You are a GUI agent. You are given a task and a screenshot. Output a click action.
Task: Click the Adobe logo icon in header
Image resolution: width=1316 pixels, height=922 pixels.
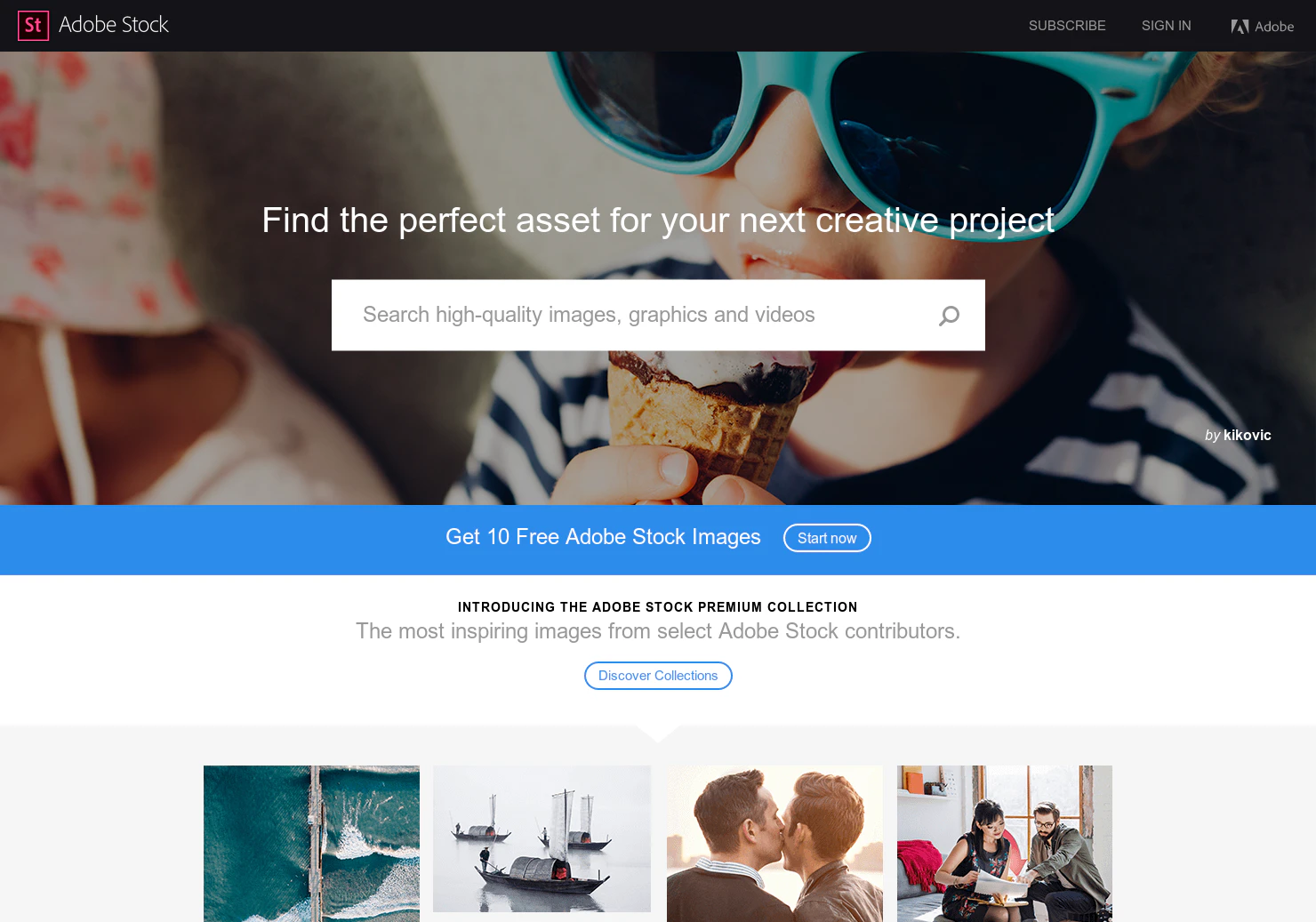pos(1240,27)
